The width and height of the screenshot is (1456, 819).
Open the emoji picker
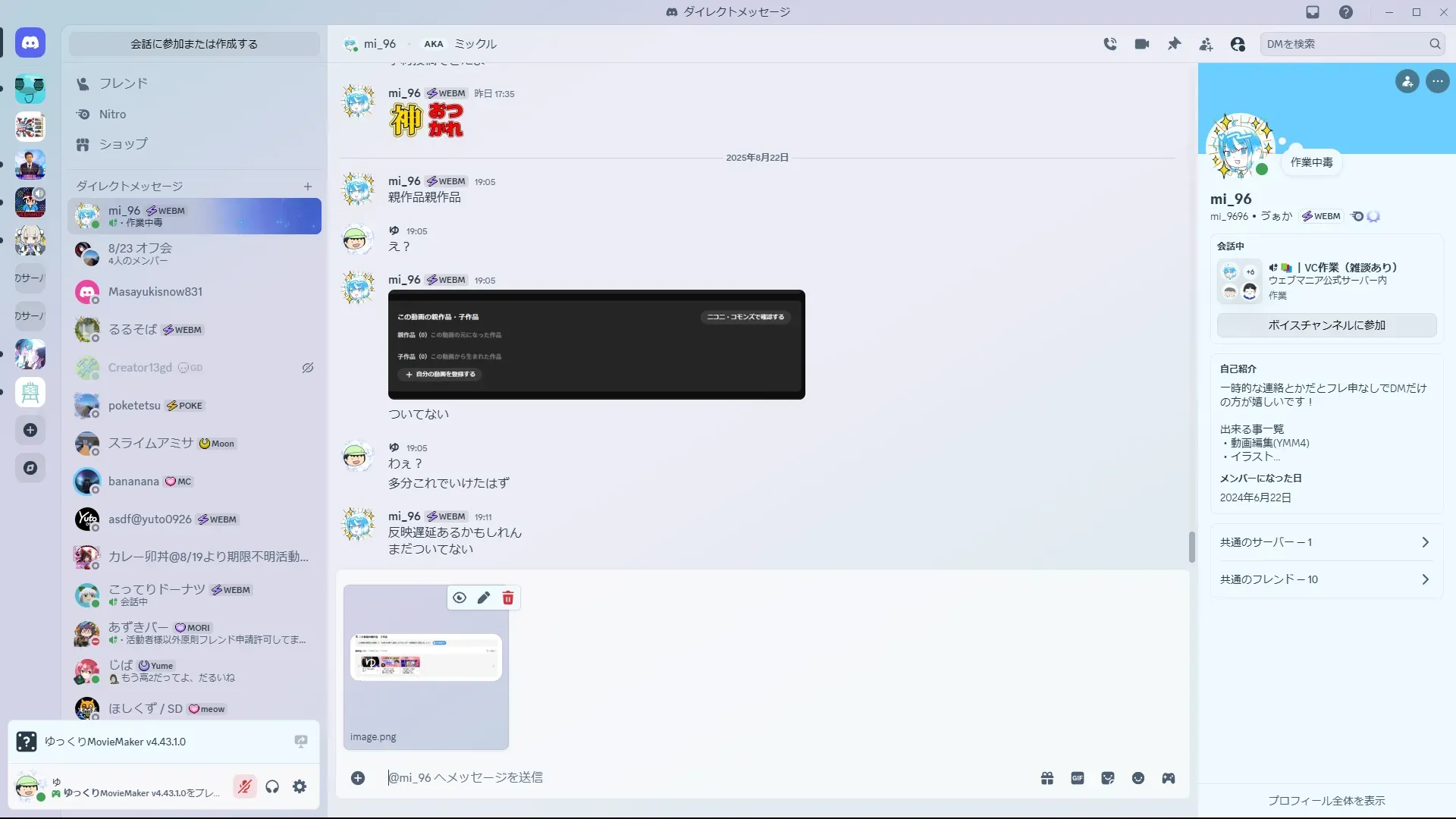[1138, 778]
